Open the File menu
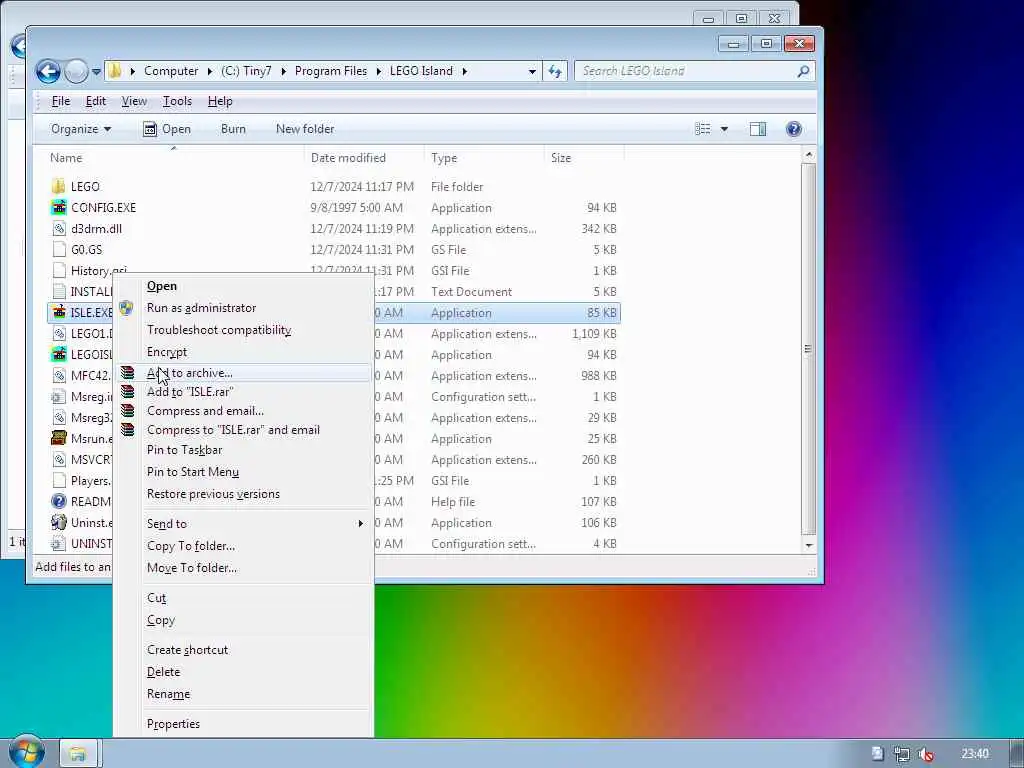 [x=61, y=101]
